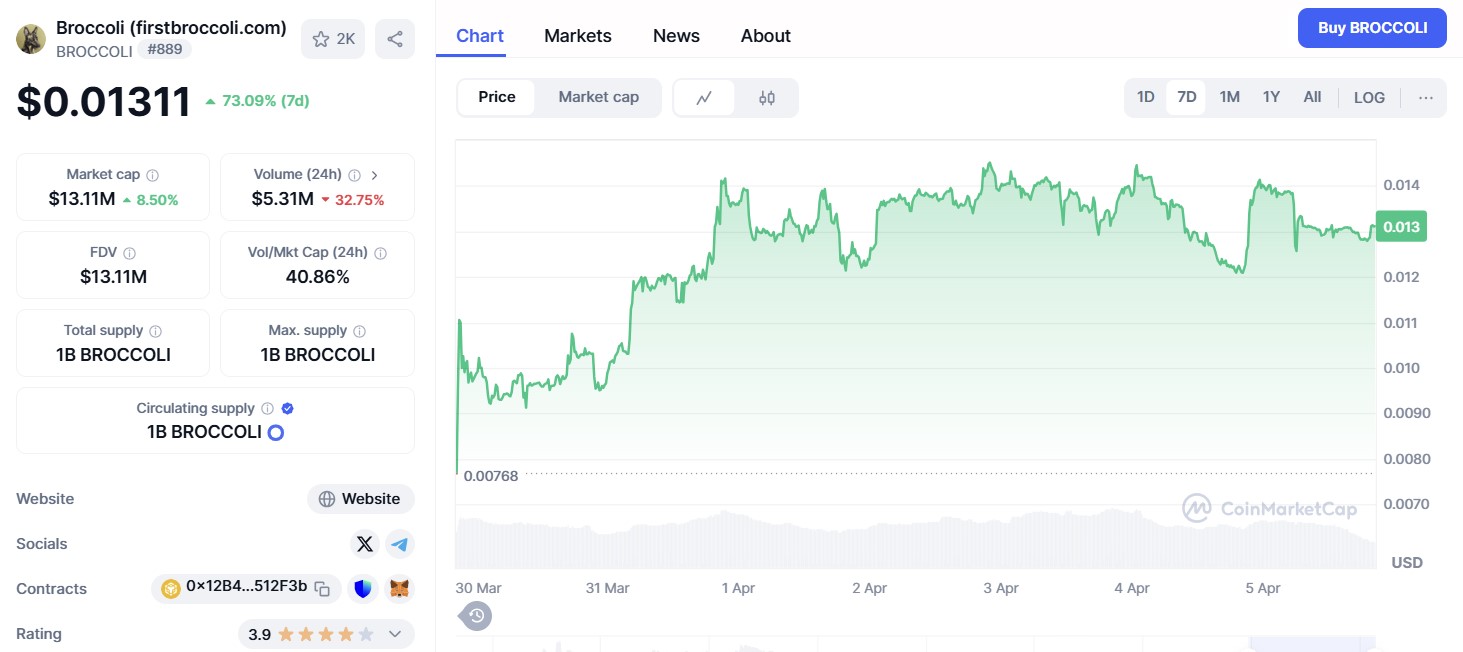The height and width of the screenshot is (652, 1463).
Task: Switch to line chart view
Action: 704,98
